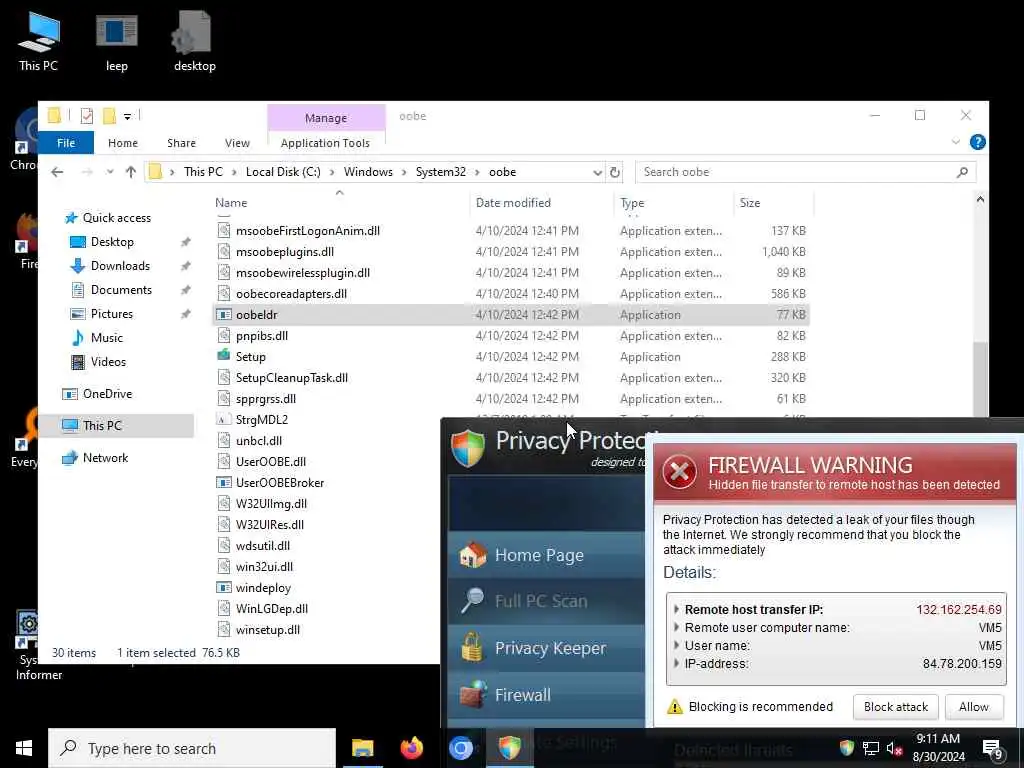1024x768 pixels.
Task: Switch to the Home ribbon tab
Action: [x=123, y=142]
